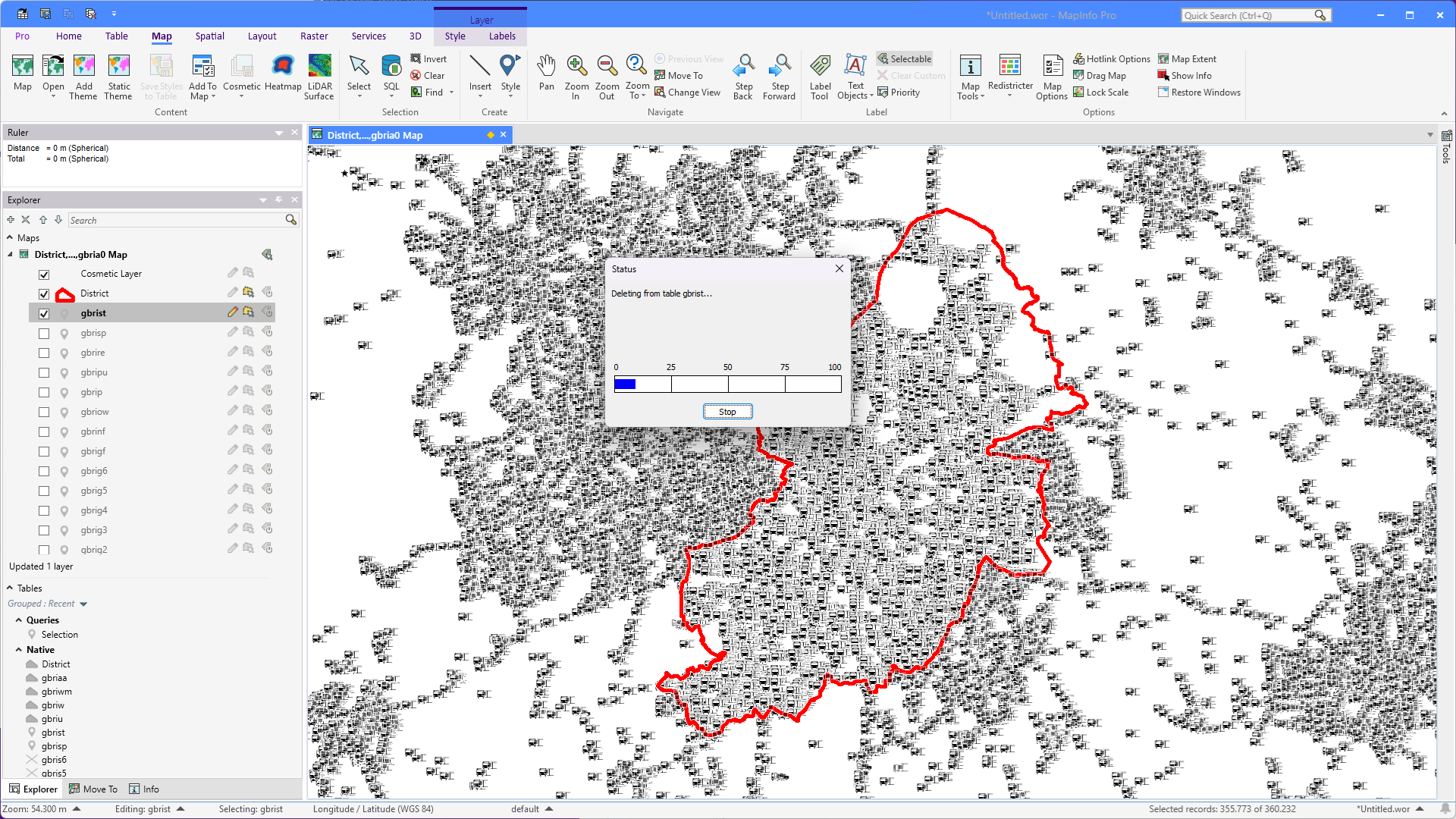Toggle the Cosmetic Layer checkbox

pos(44,275)
